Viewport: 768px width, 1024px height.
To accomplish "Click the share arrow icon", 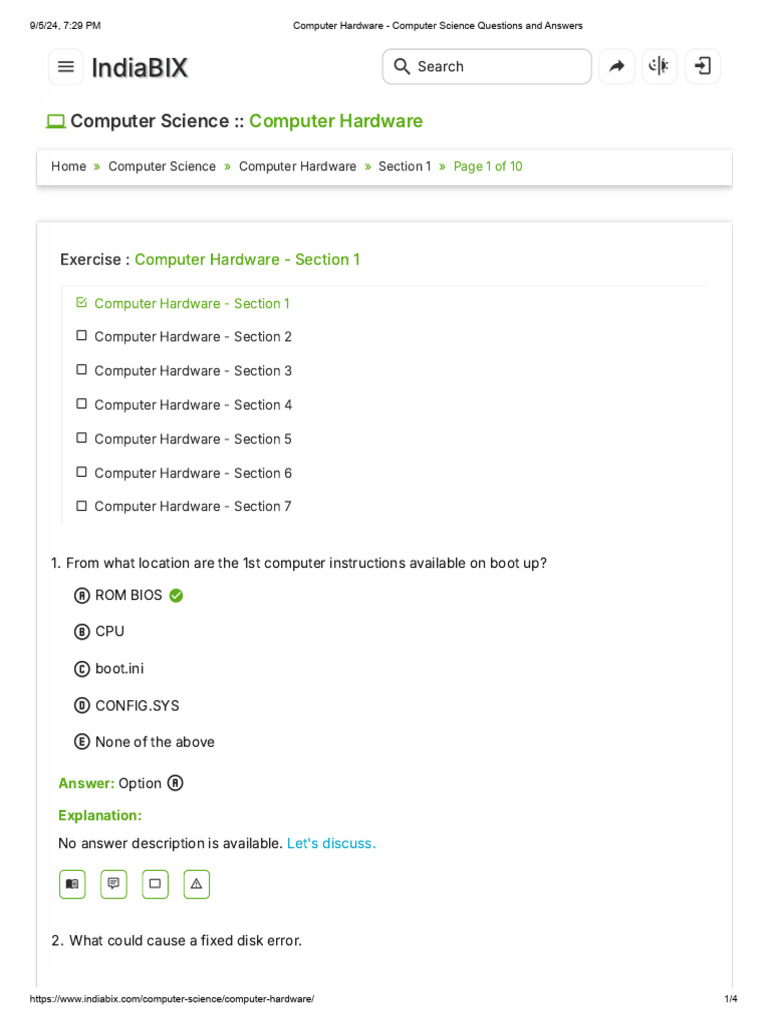I will click(617, 67).
